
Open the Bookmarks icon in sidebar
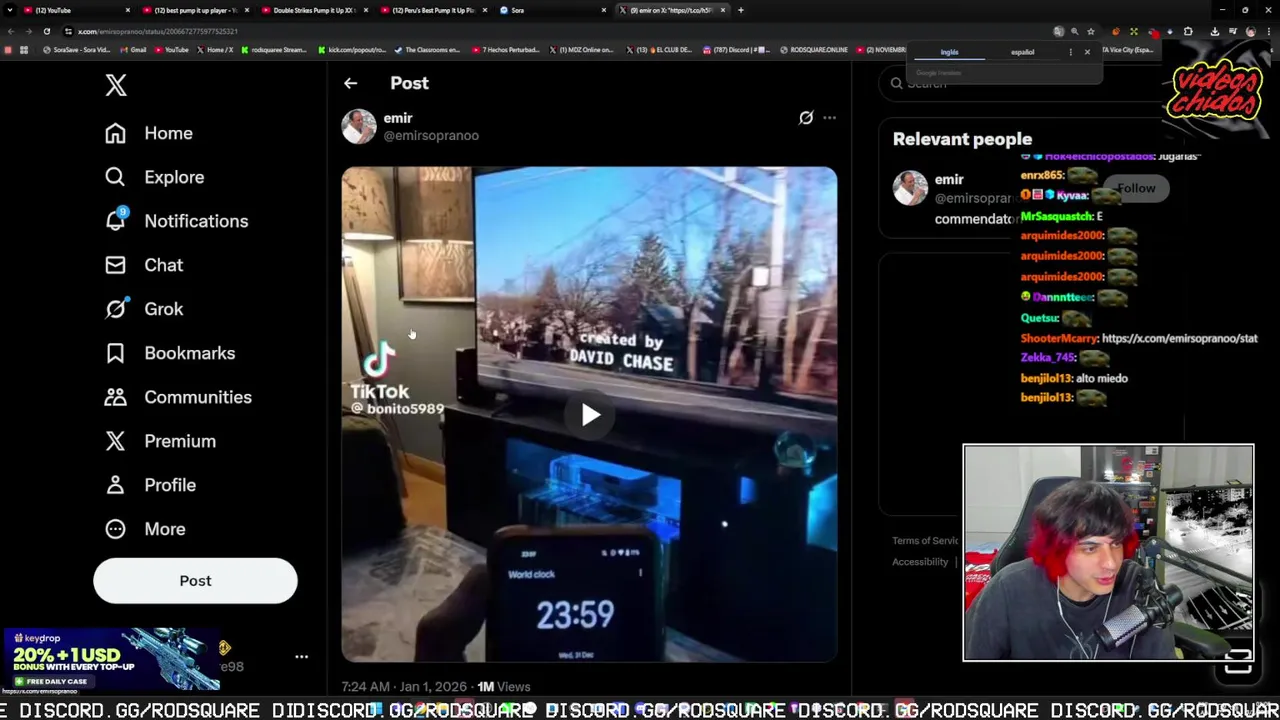coord(115,353)
